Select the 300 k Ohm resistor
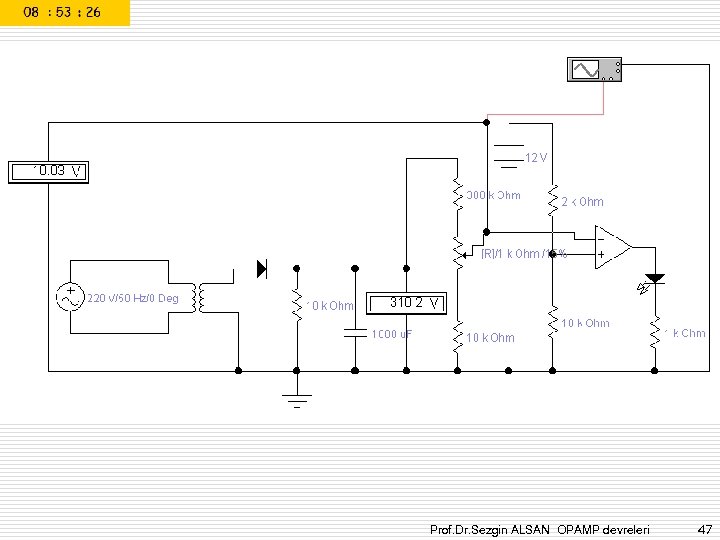The image size is (720, 540). 457,194
